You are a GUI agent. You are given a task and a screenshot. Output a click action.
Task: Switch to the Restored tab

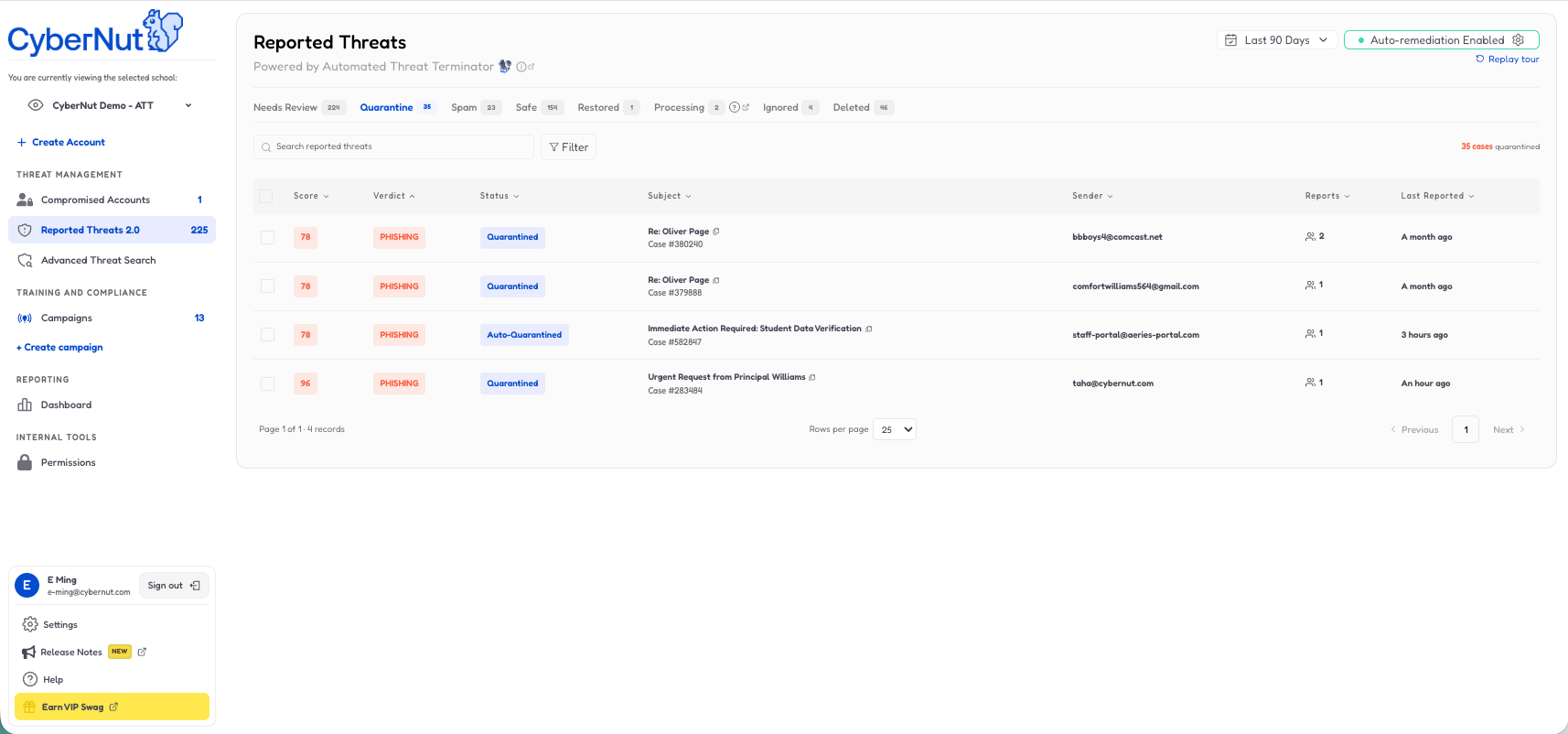tap(608, 107)
